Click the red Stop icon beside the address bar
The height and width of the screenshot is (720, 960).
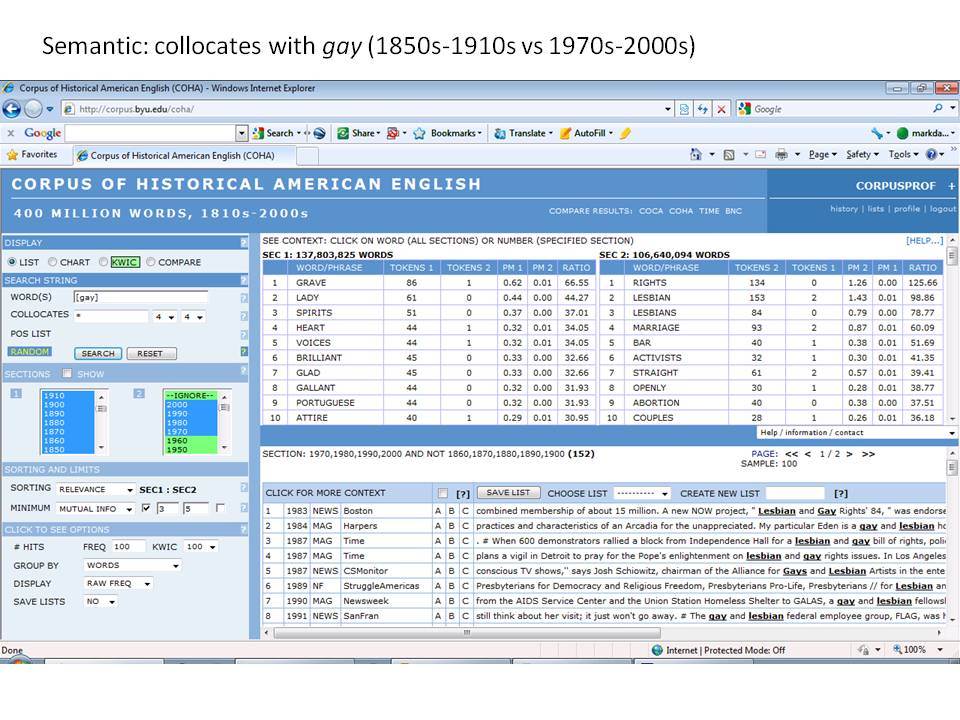tap(722, 109)
